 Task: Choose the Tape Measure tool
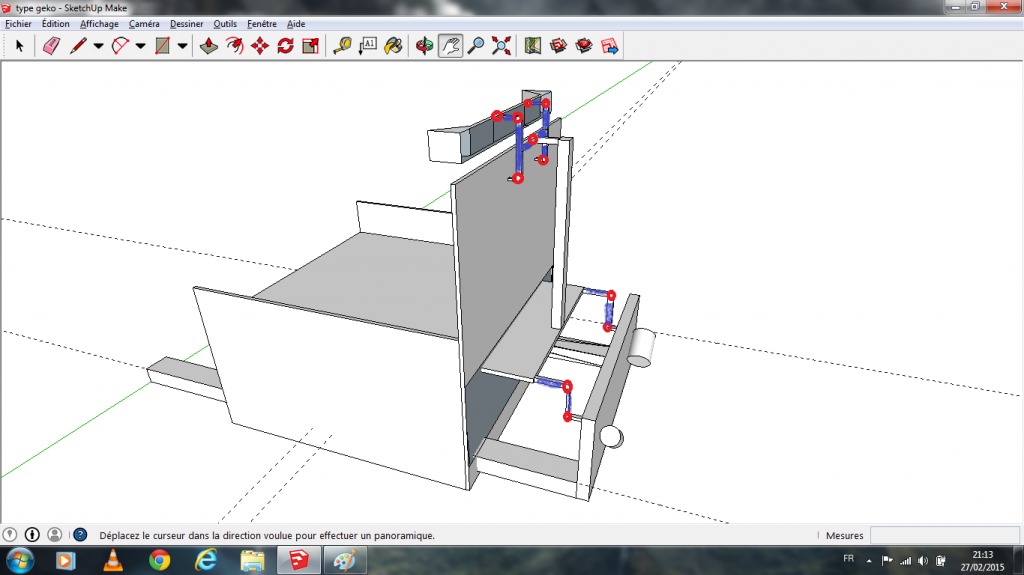click(x=342, y=46)
